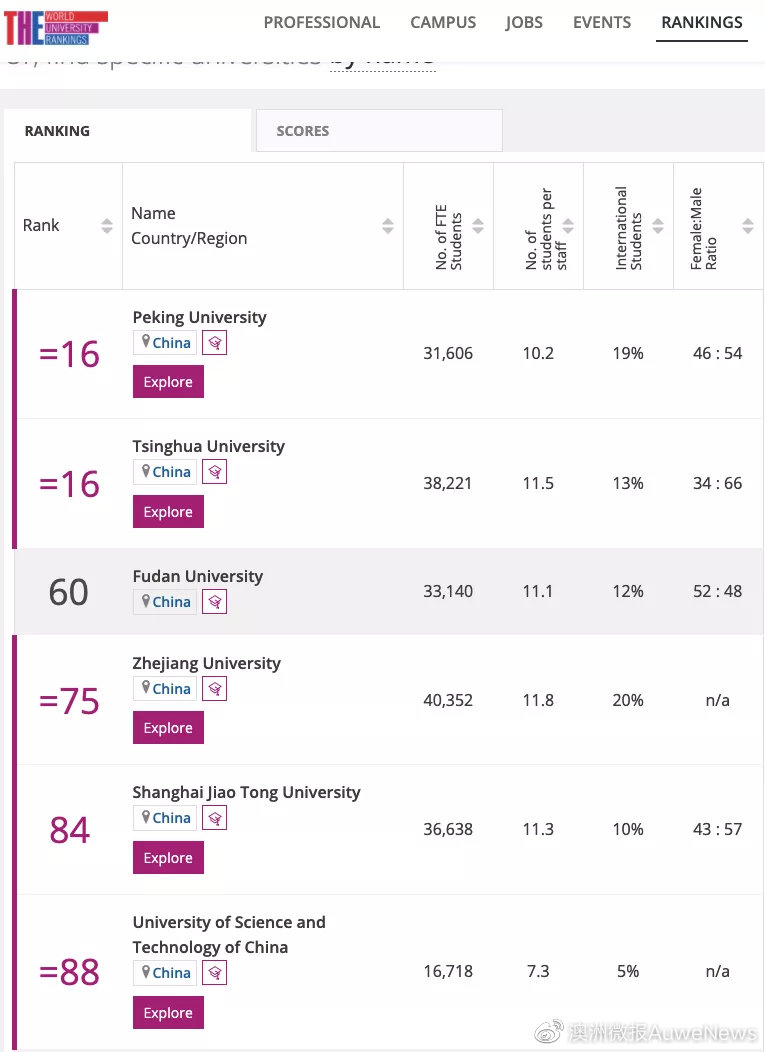Sort by Female:Male Ratio column

748,226
